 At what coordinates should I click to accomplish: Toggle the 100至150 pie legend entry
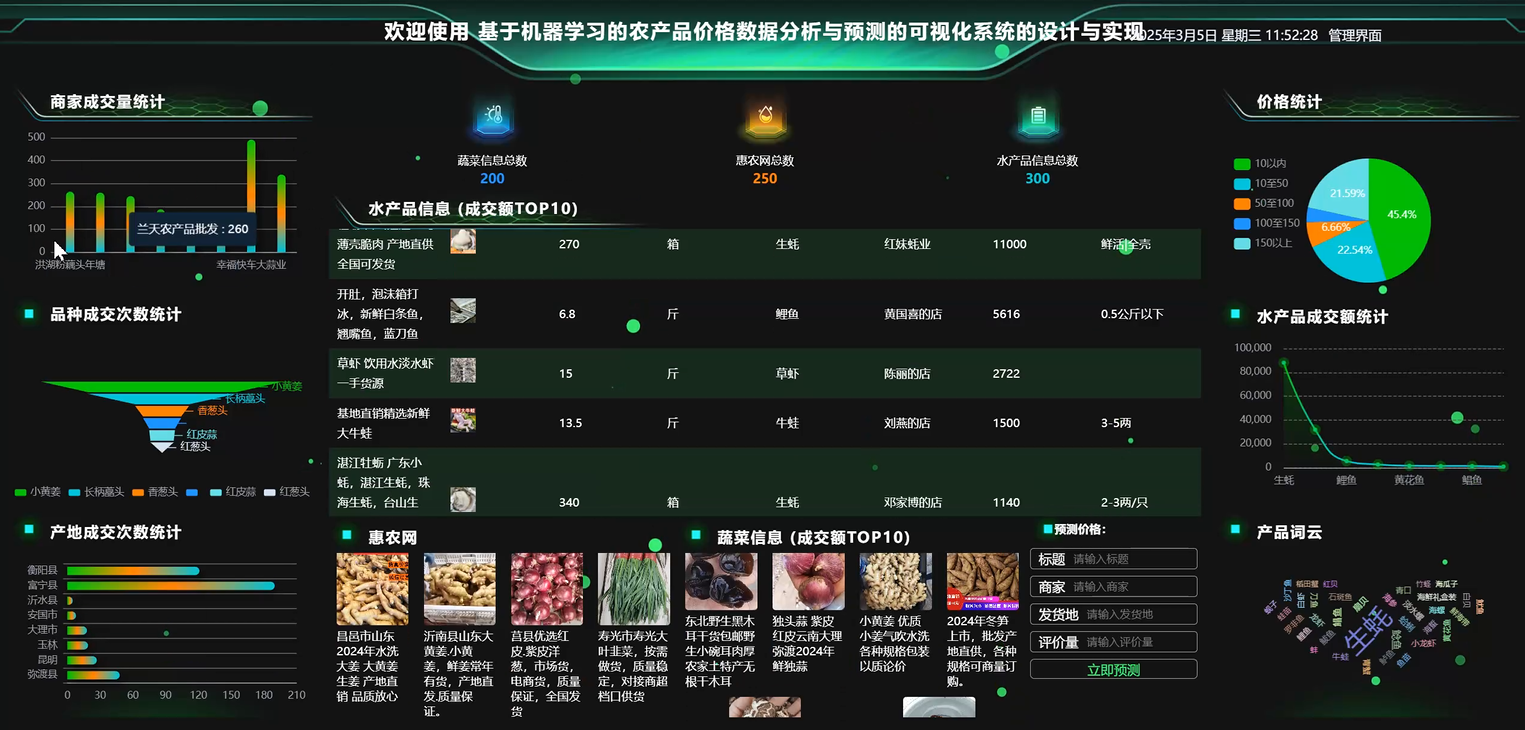(1267, 224)
